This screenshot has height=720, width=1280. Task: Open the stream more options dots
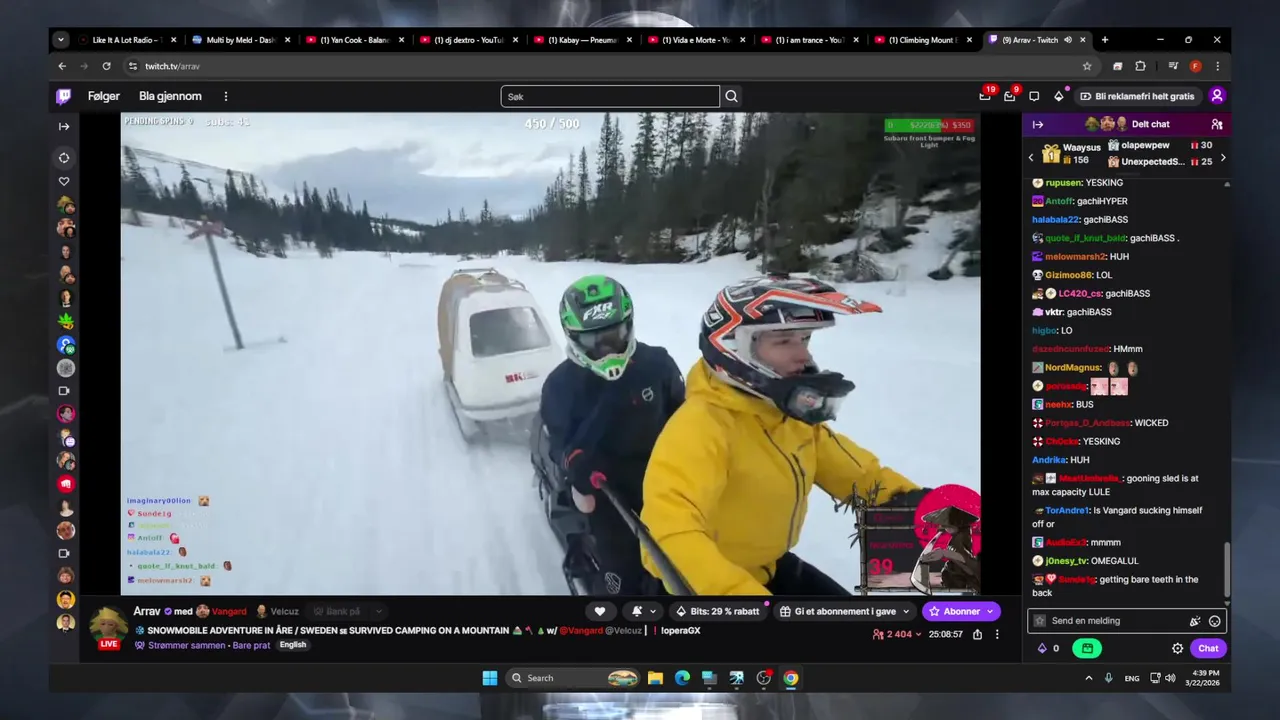point(997,634)
